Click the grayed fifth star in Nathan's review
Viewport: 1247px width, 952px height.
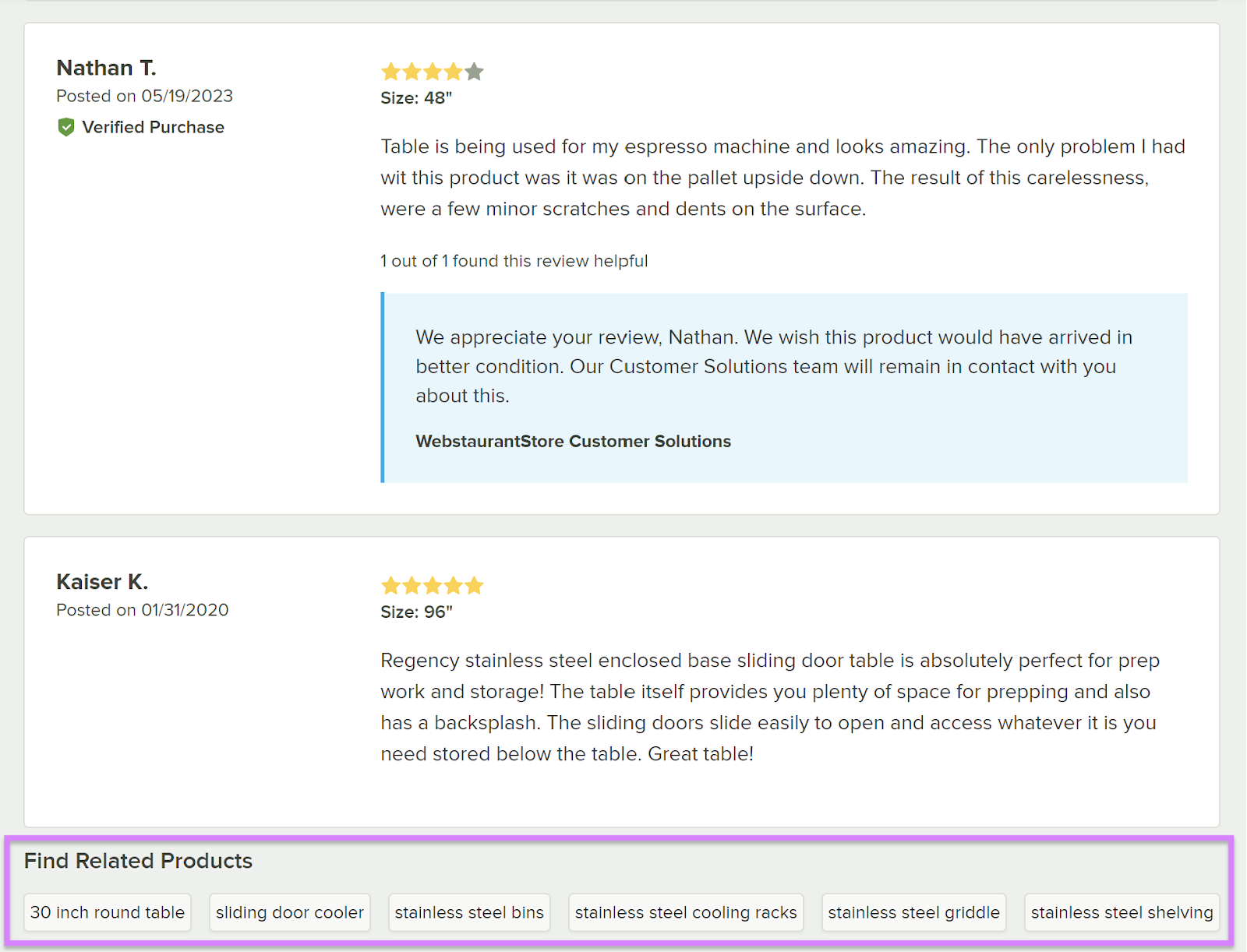[475, 71]
